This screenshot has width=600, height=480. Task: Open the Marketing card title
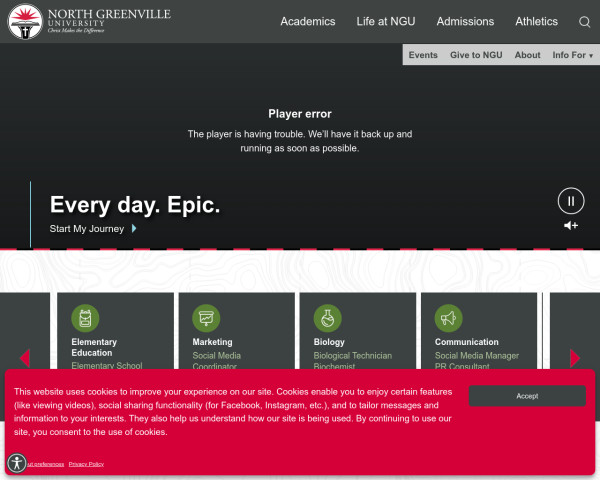coord(212,342)
